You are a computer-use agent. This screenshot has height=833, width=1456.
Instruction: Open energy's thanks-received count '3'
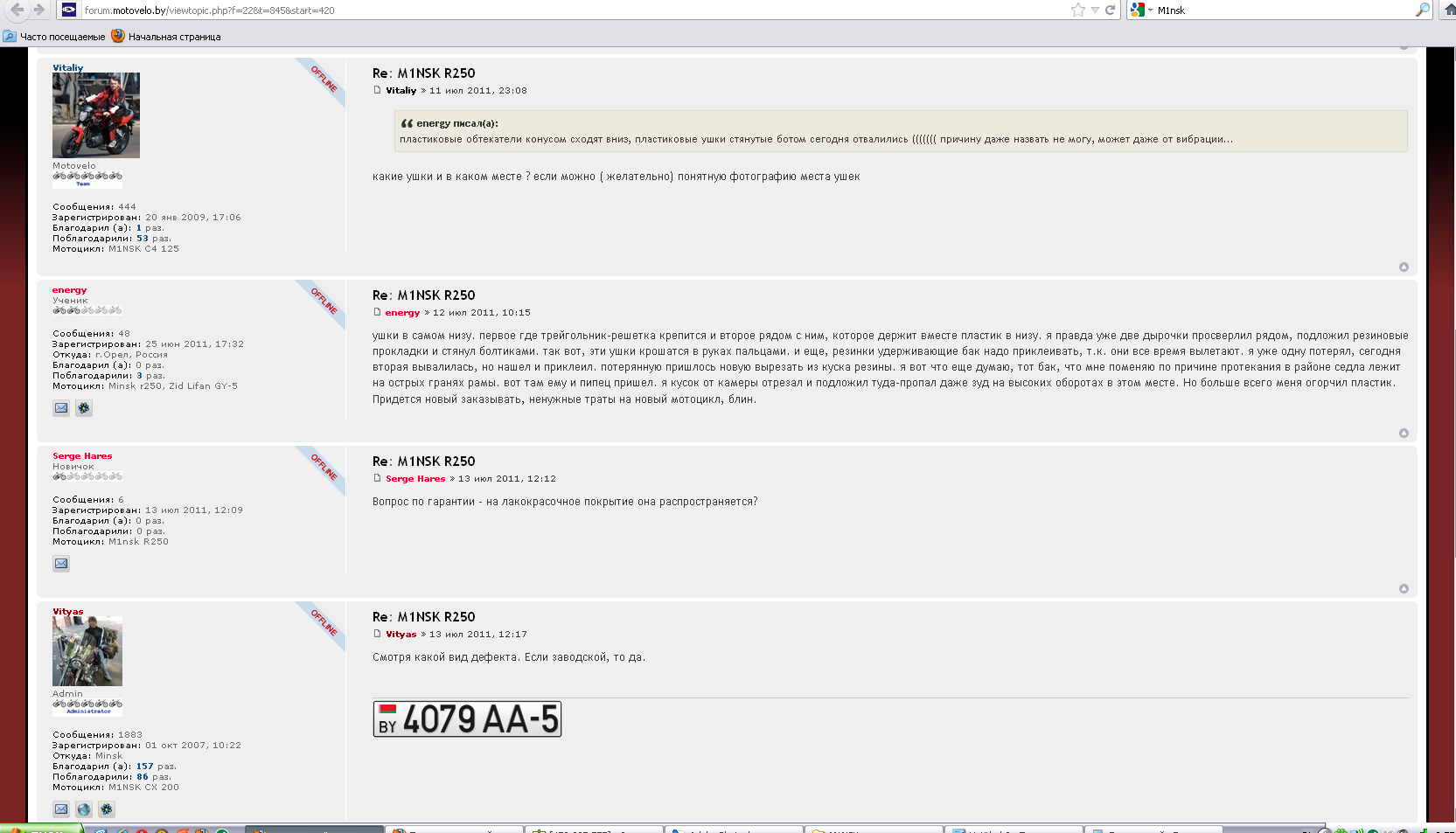(x=139, y=376)
